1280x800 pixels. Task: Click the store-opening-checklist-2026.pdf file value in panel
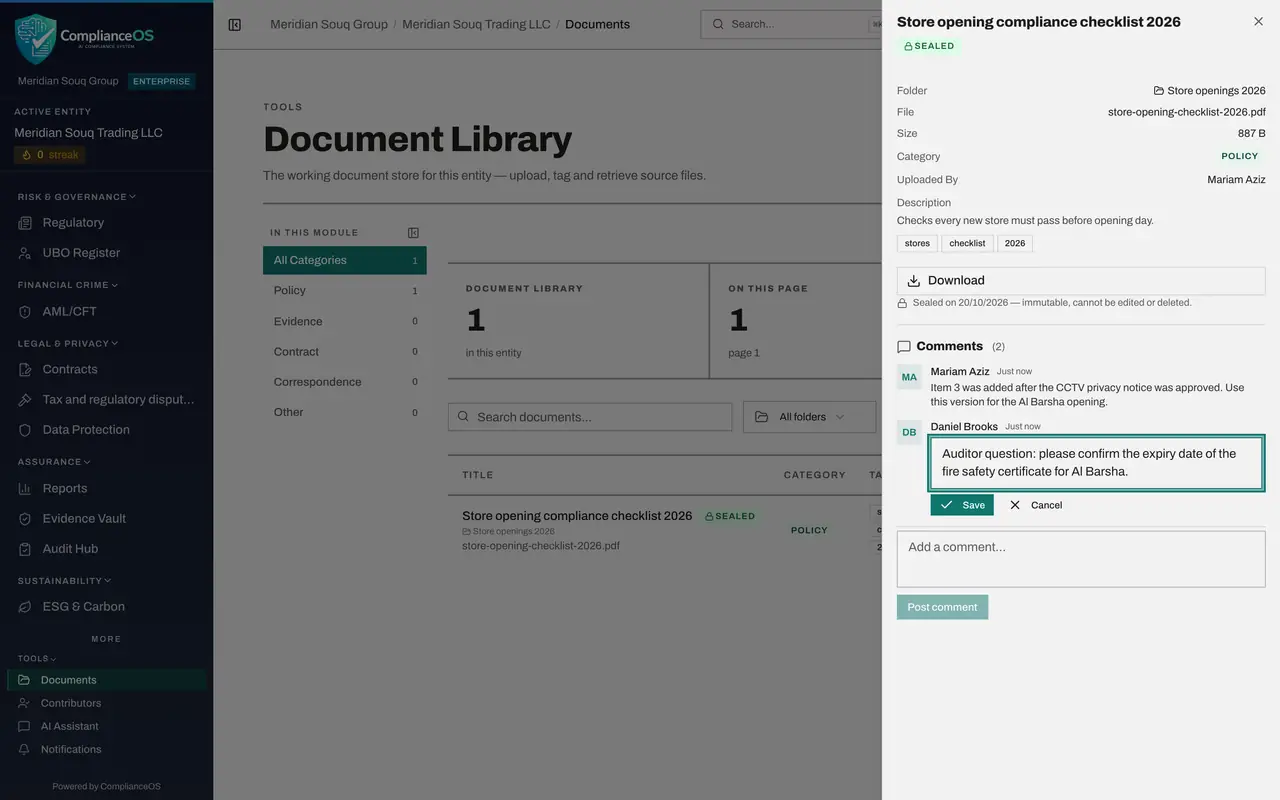[1187, 112]
